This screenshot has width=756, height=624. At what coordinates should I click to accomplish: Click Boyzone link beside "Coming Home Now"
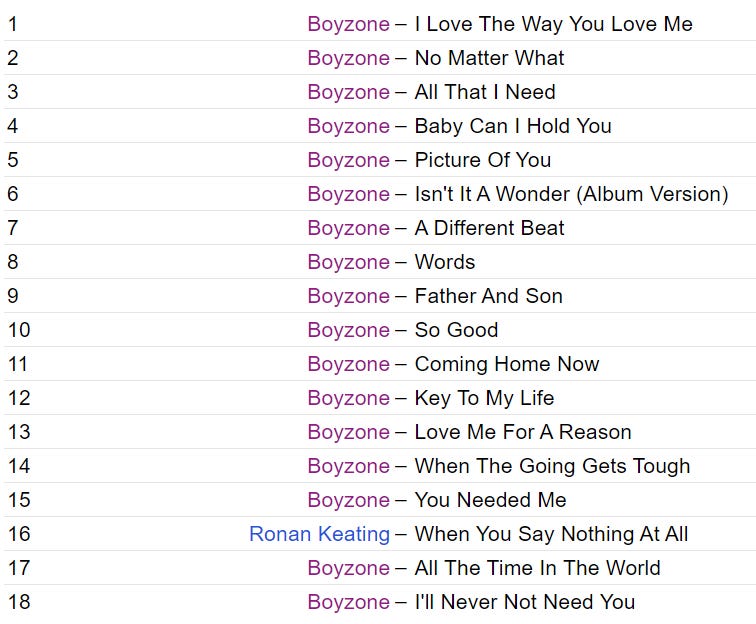point(348,364)
